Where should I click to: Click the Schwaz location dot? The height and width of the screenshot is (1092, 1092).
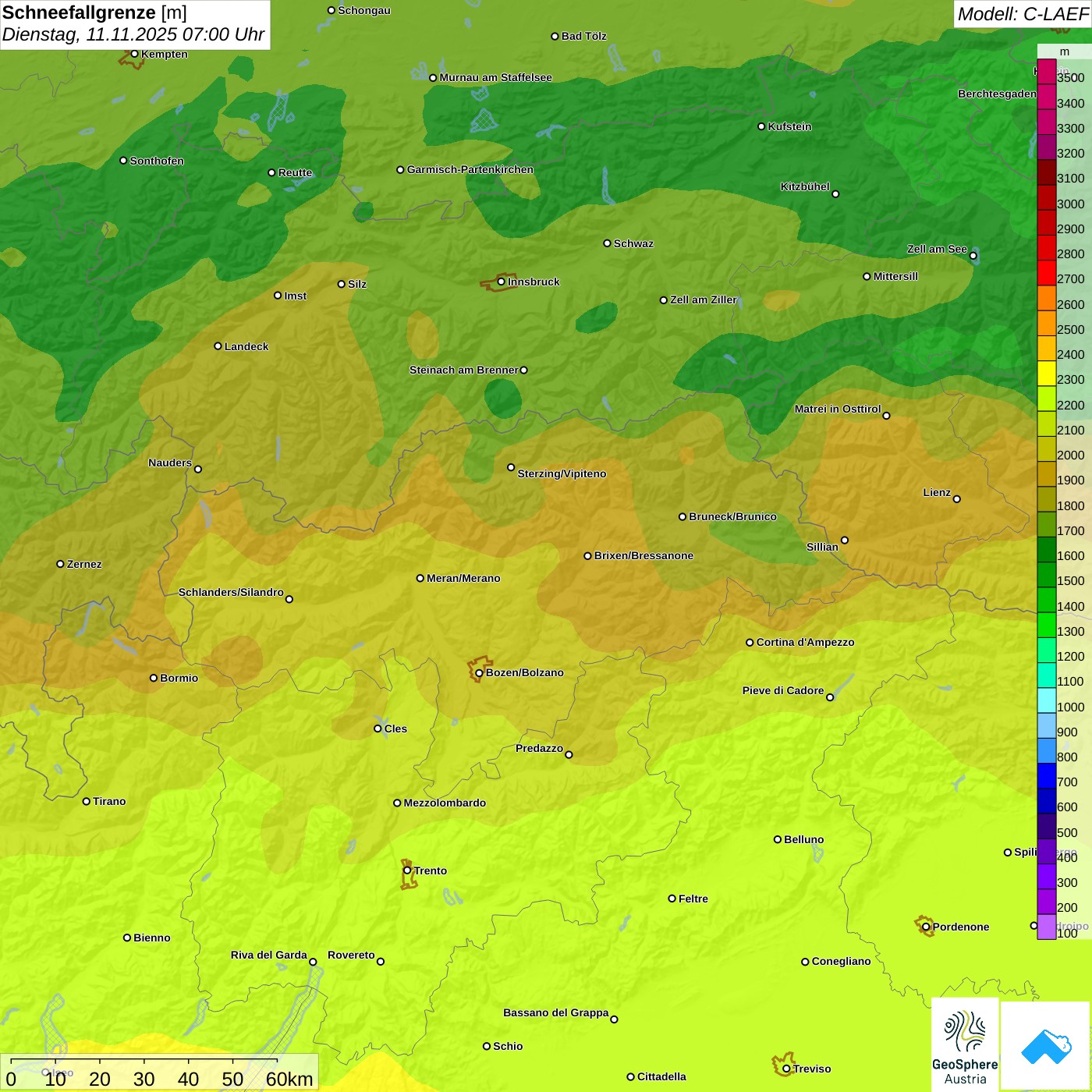[608, 243]
